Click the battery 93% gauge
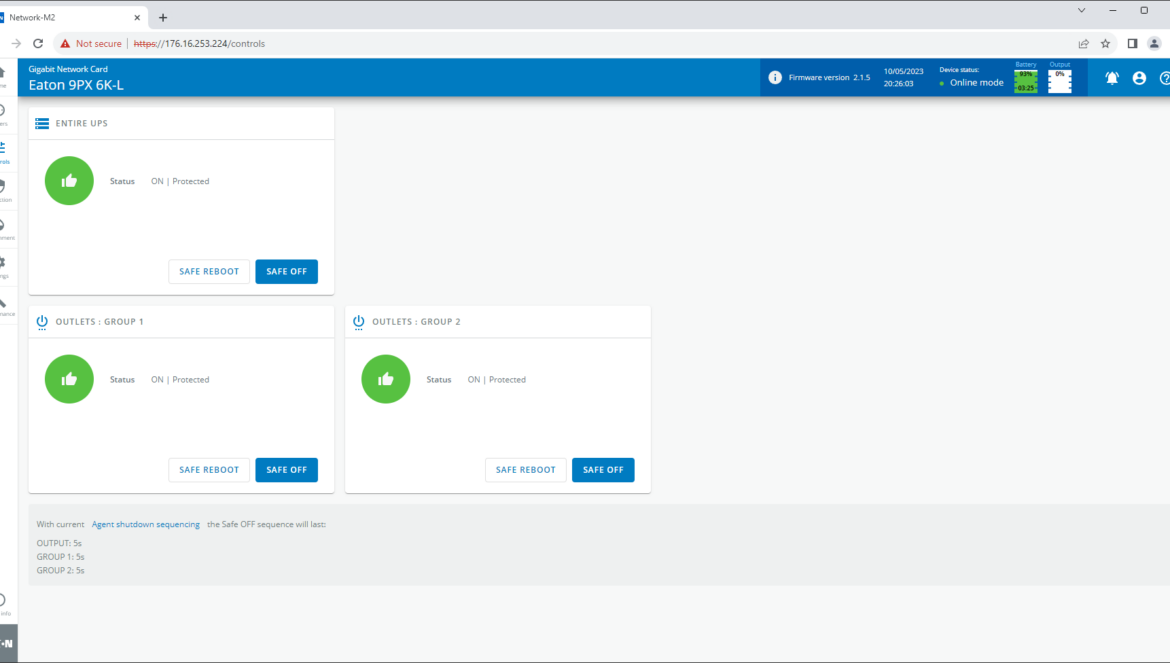This screenshot has width=1170, height=663. coord(1026,81)
